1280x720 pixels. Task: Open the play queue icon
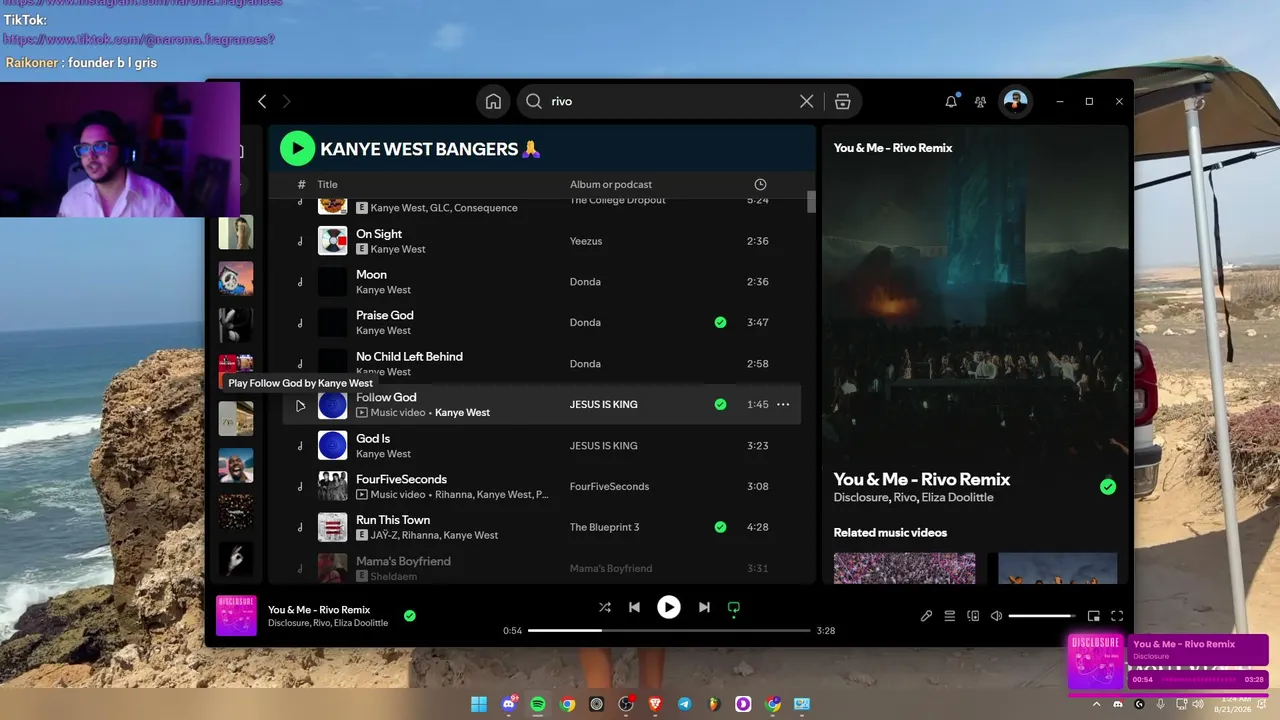pos(950,616)
